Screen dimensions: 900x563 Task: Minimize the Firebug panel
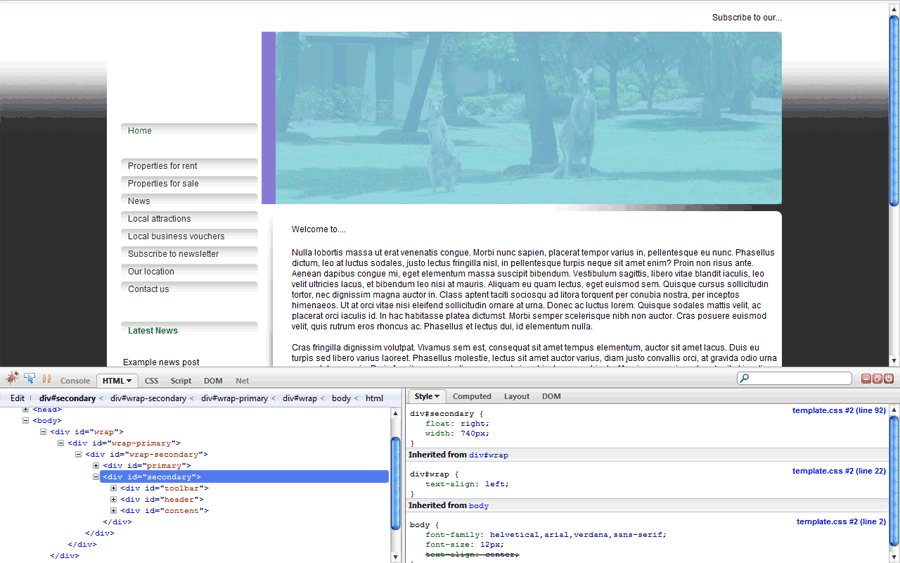coord(865,379)
